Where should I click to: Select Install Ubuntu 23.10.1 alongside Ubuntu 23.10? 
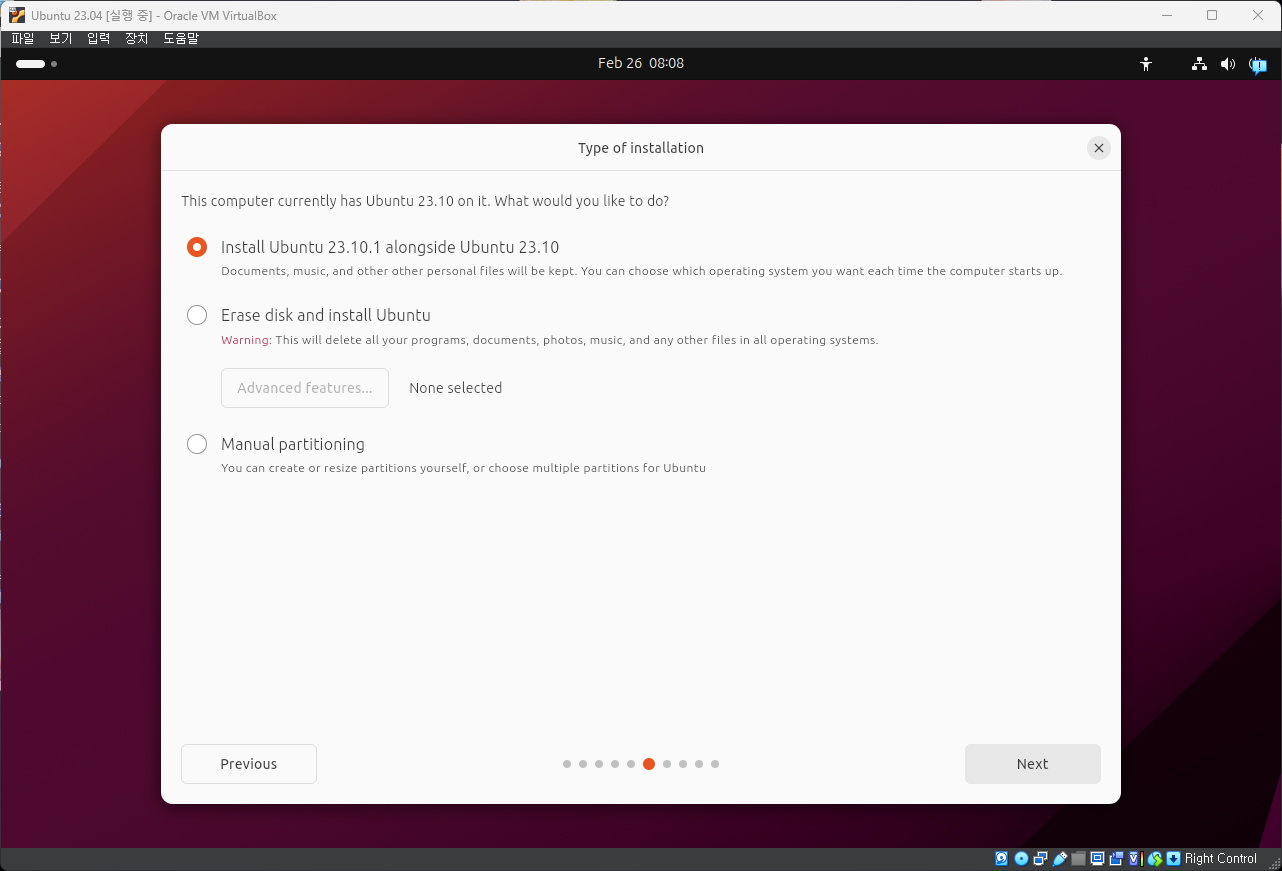click(197, 247)
